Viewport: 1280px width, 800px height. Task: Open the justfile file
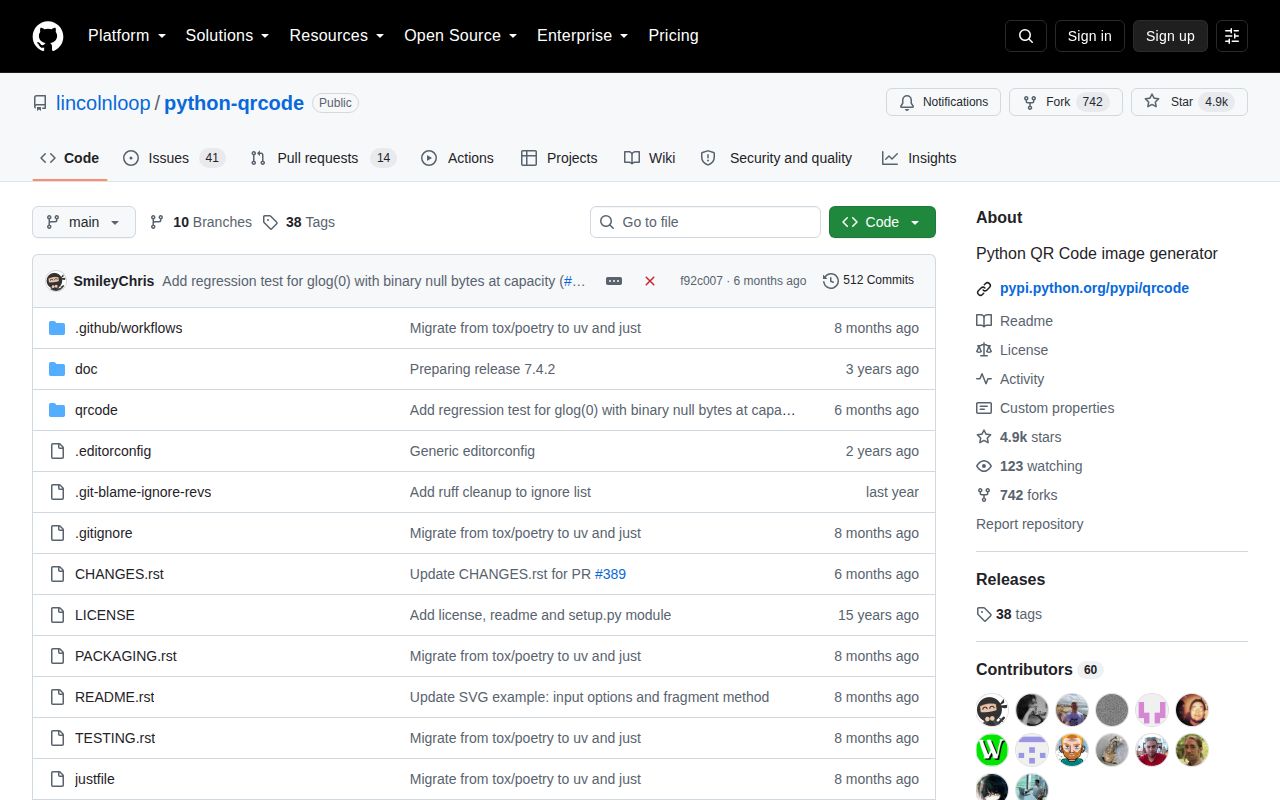pos(95,779)
